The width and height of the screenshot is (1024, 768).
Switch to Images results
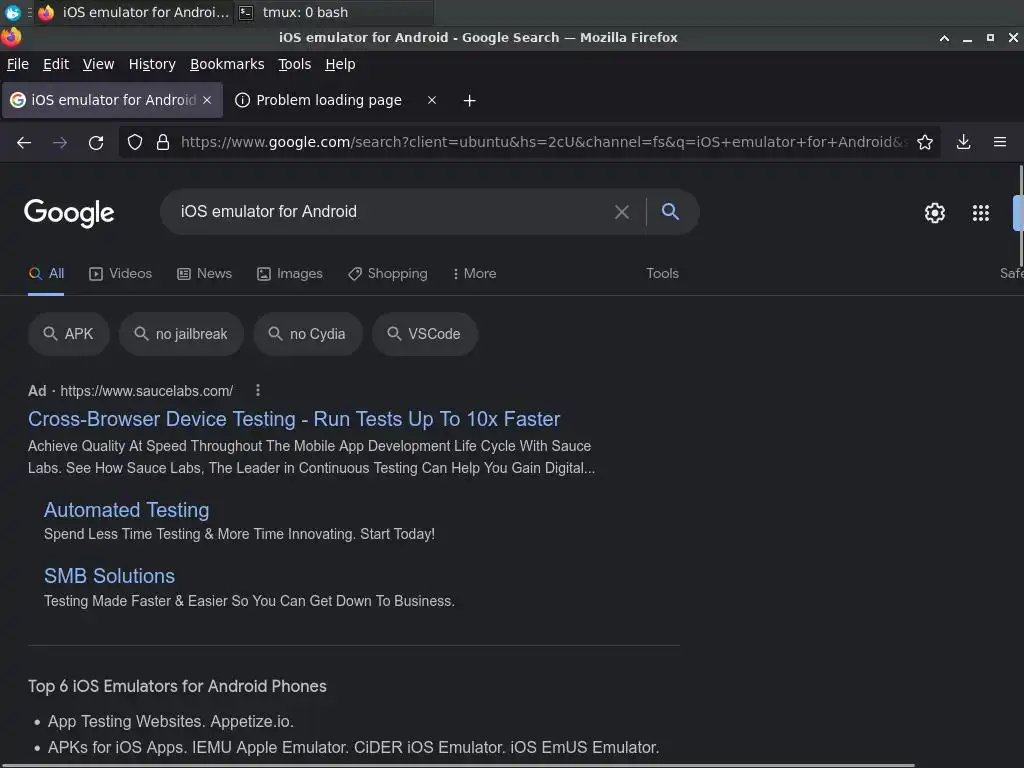point(290,274)
